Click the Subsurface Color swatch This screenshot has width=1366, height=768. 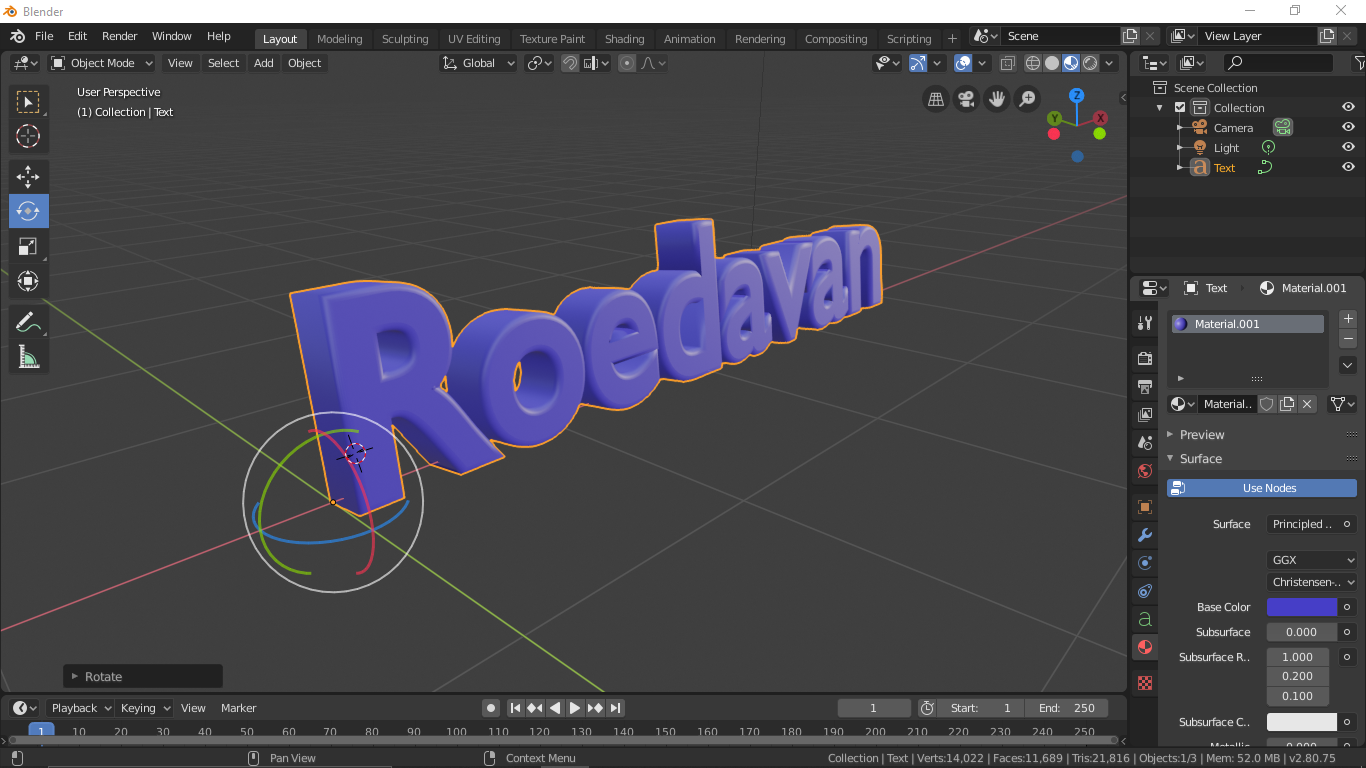(x=1302, y=722)
